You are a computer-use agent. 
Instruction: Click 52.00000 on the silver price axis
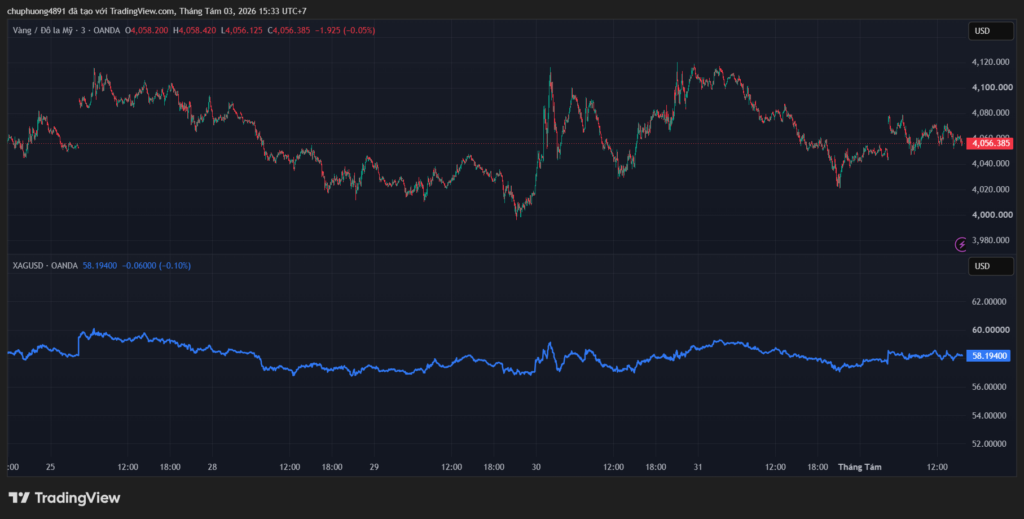[x=989, y=444]
